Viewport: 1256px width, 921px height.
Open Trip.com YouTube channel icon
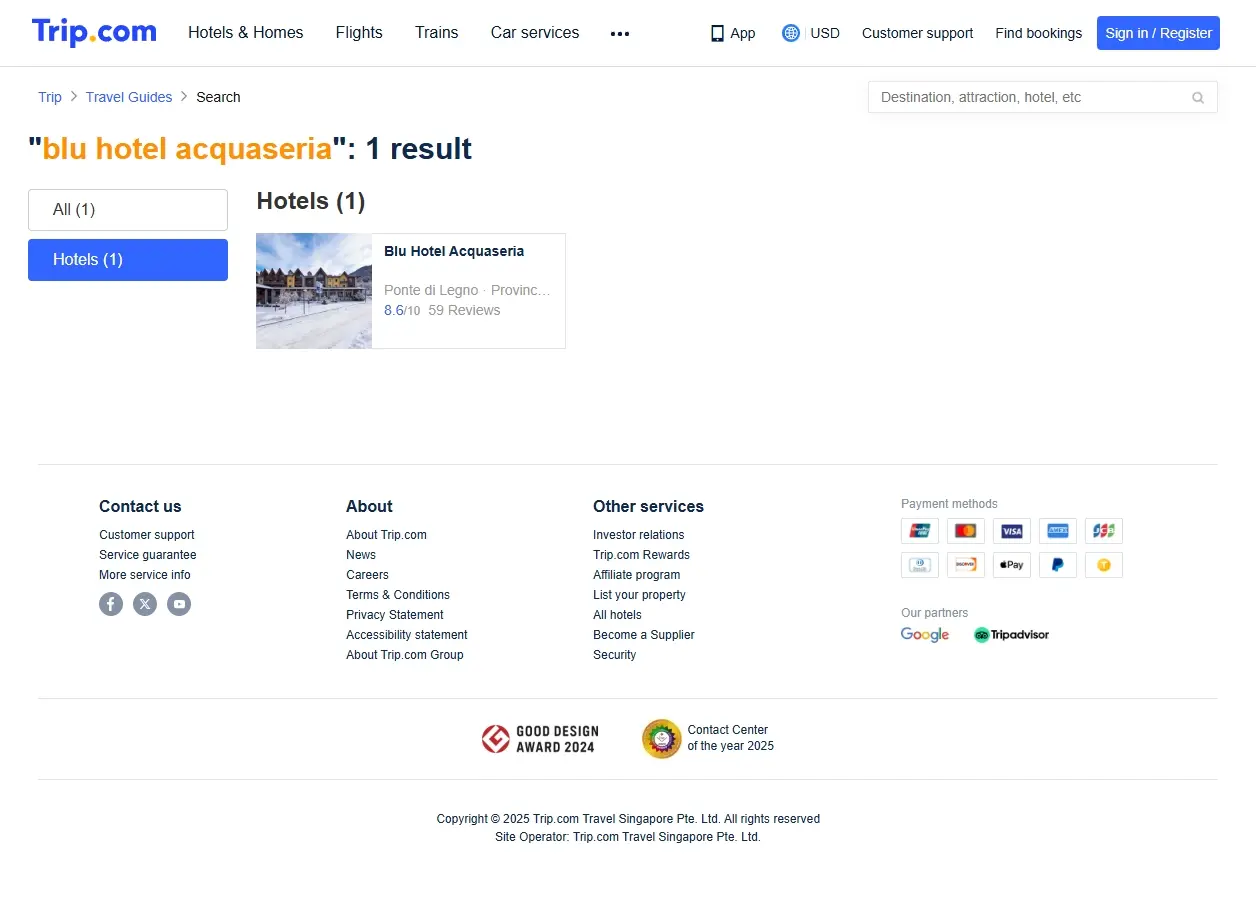(x=179, y=604)
